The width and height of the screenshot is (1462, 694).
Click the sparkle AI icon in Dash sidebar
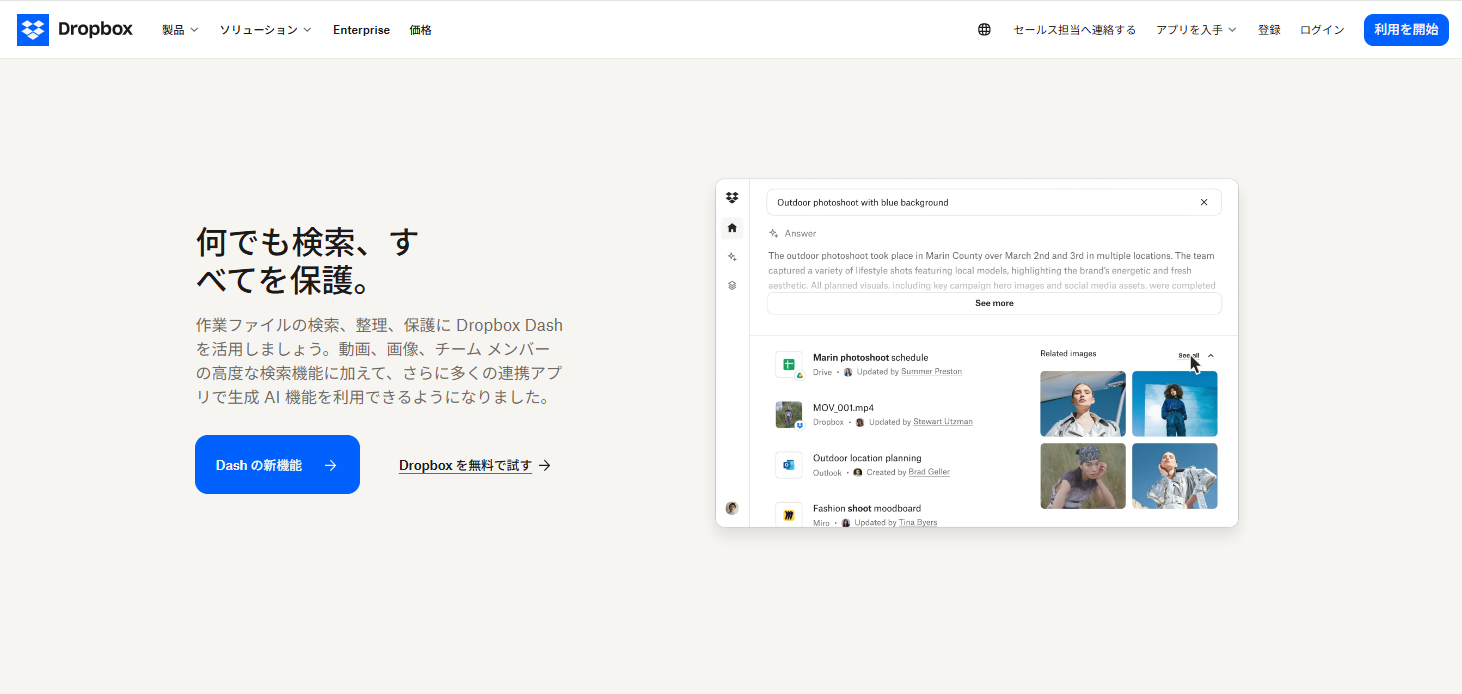coord(732,257)
